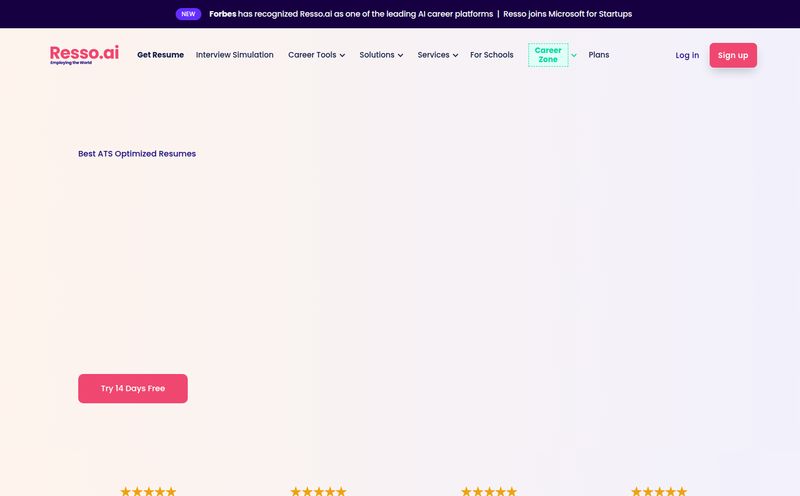800x496 pixels.
Task: Click the Best ATS Optimized Resumes heading
Action: (x=137, y=154)
